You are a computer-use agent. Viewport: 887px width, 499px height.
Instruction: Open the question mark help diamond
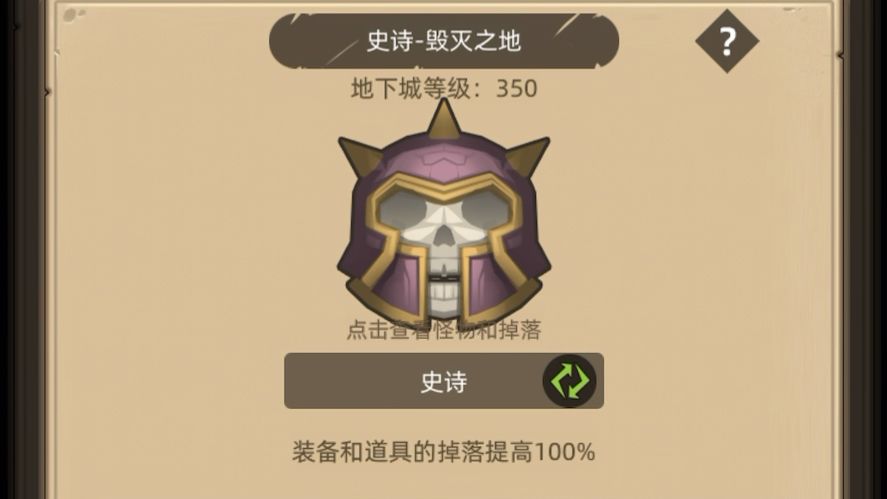pos(727,41)
